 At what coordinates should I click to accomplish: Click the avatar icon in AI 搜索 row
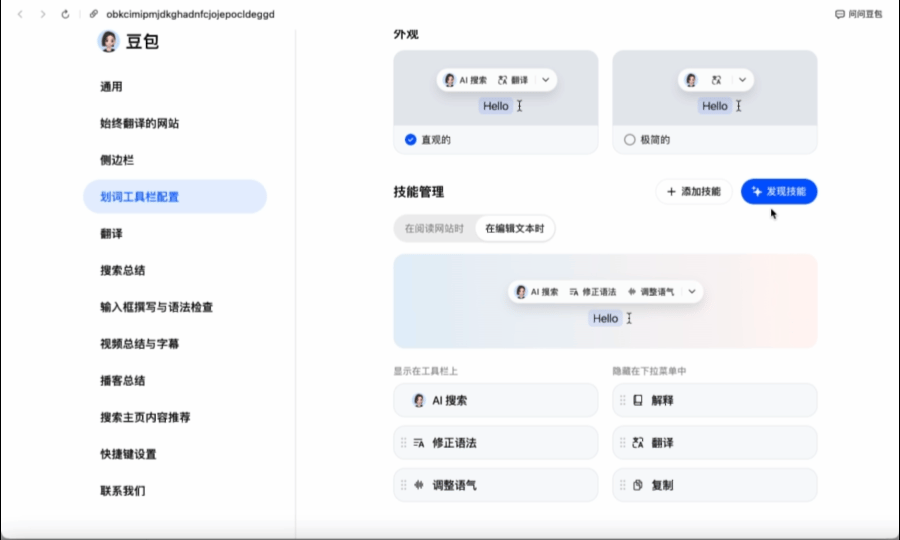pos(419,401)
